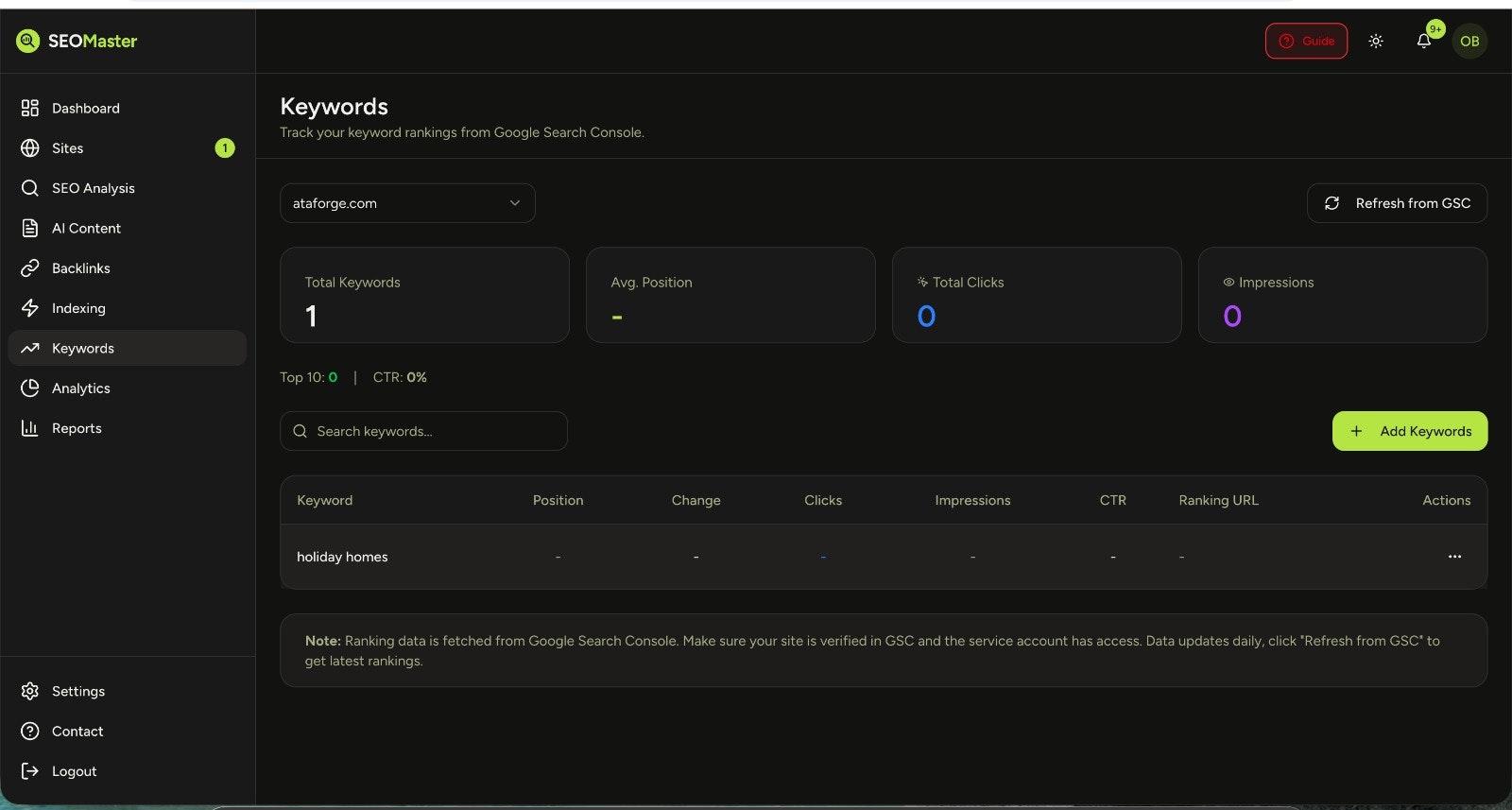Click Refresh from GSC button
Screen dimensions: 1512x810
tap(1397, 203)
